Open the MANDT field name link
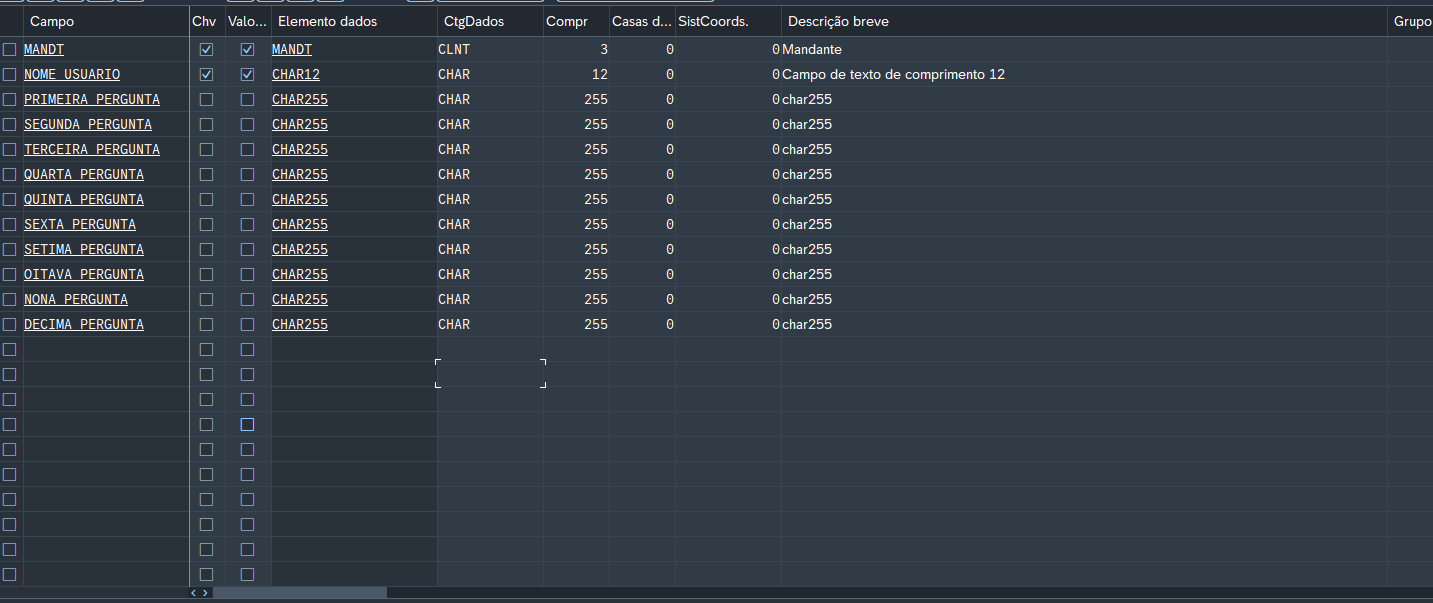The height and width of the screenshot is (603, 1433). pyautogui.click(x=44, y=49)
